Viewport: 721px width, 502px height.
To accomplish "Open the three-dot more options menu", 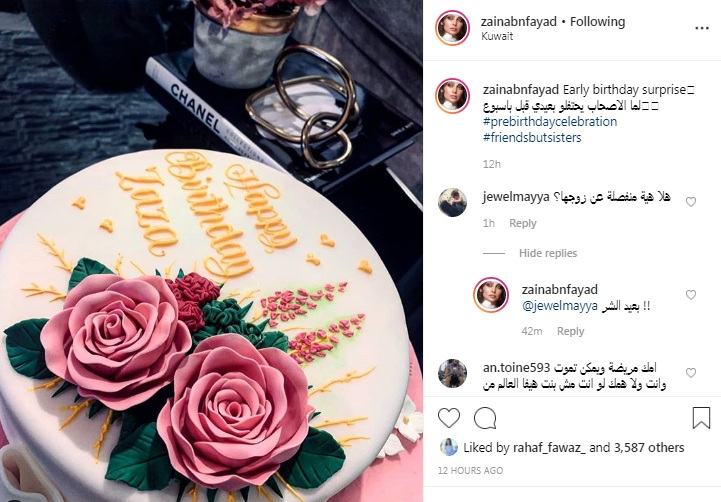I will [x=702, y=29].
